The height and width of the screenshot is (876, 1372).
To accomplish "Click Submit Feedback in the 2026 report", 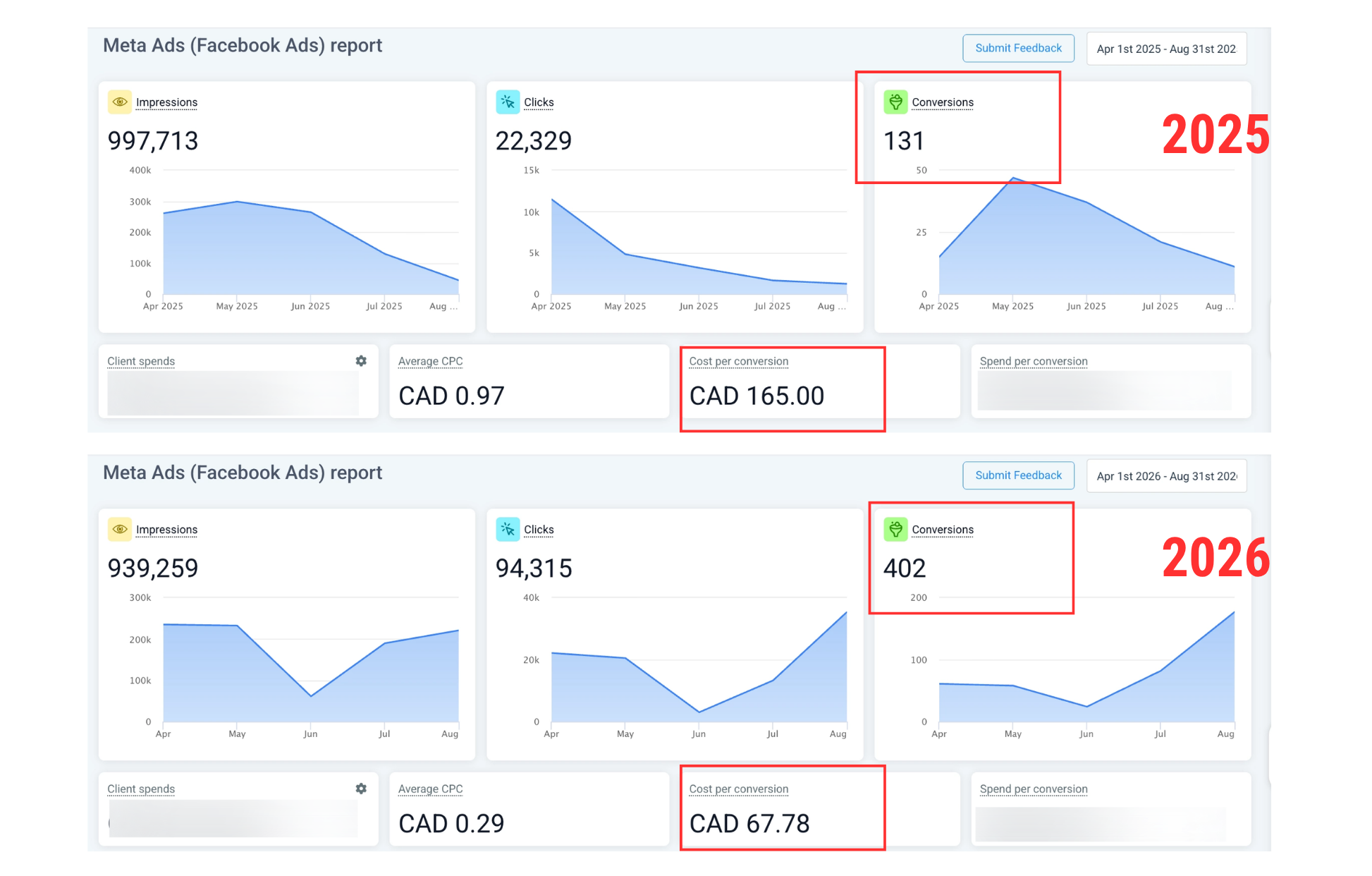I will coord(1018,475).
